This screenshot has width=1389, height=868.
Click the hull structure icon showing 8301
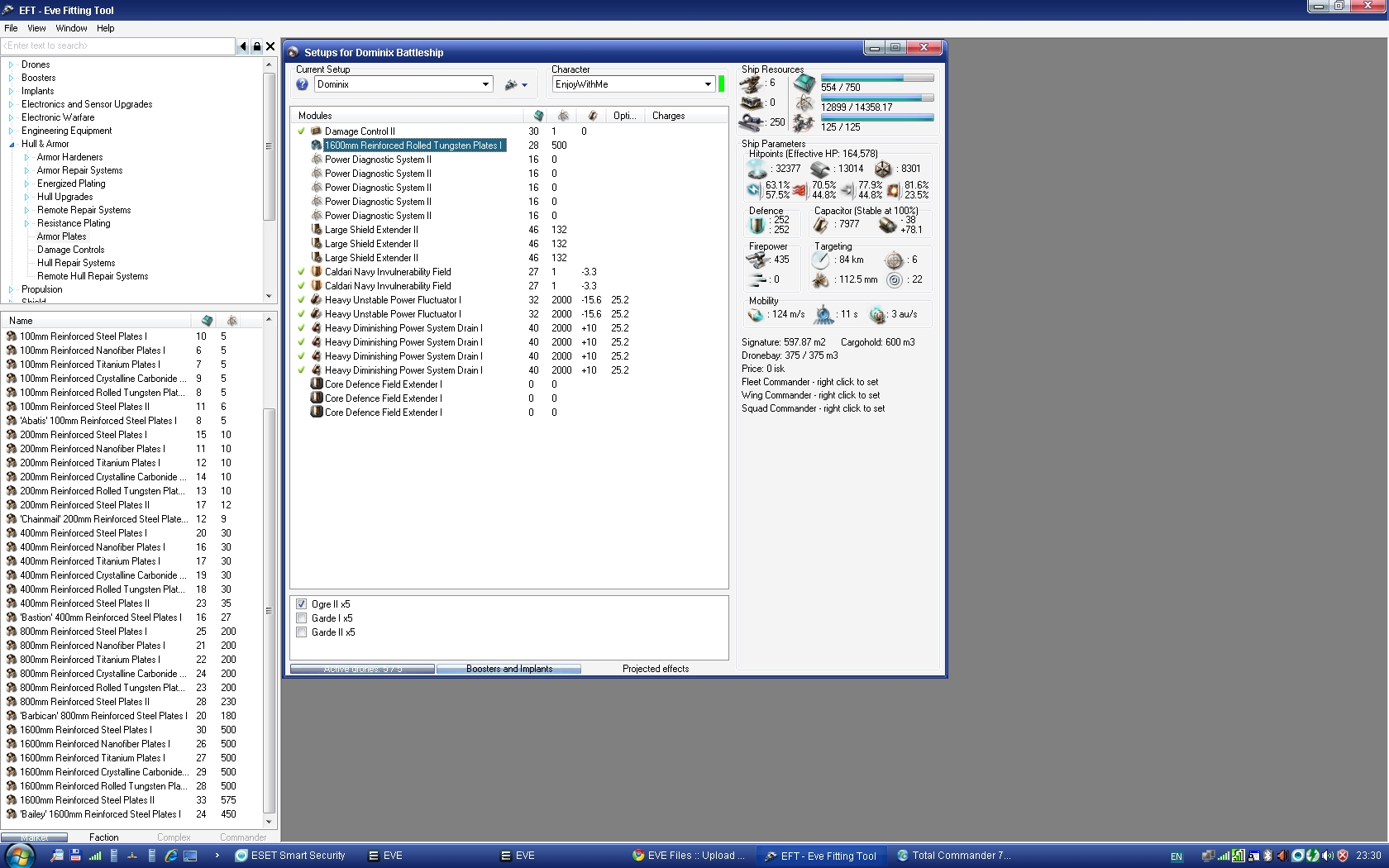point(883,169)
